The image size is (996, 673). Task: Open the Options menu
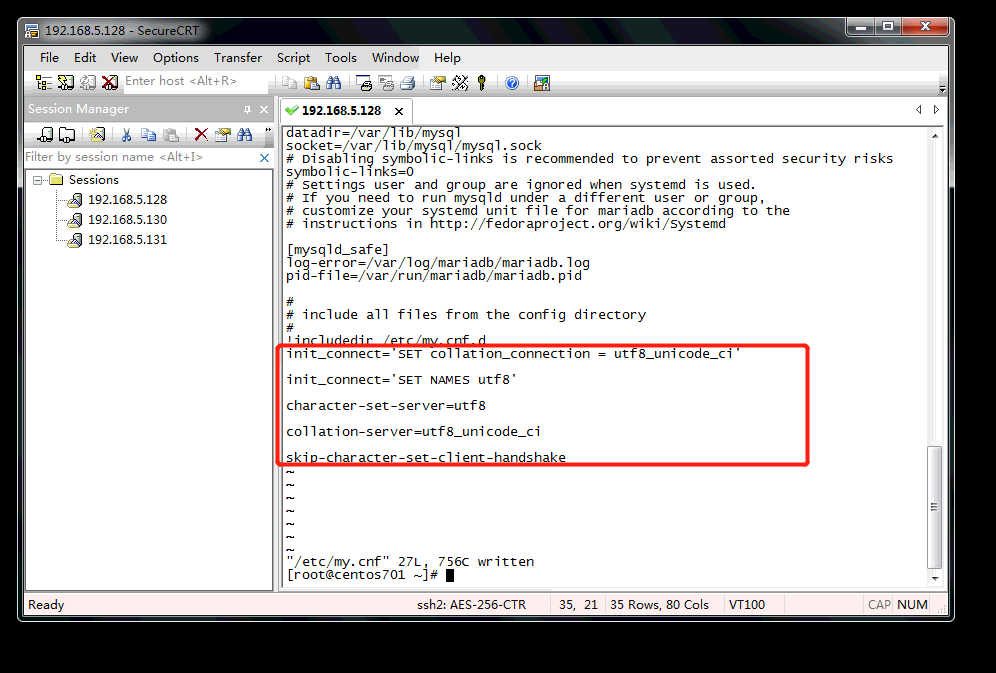tap(175, 58)
